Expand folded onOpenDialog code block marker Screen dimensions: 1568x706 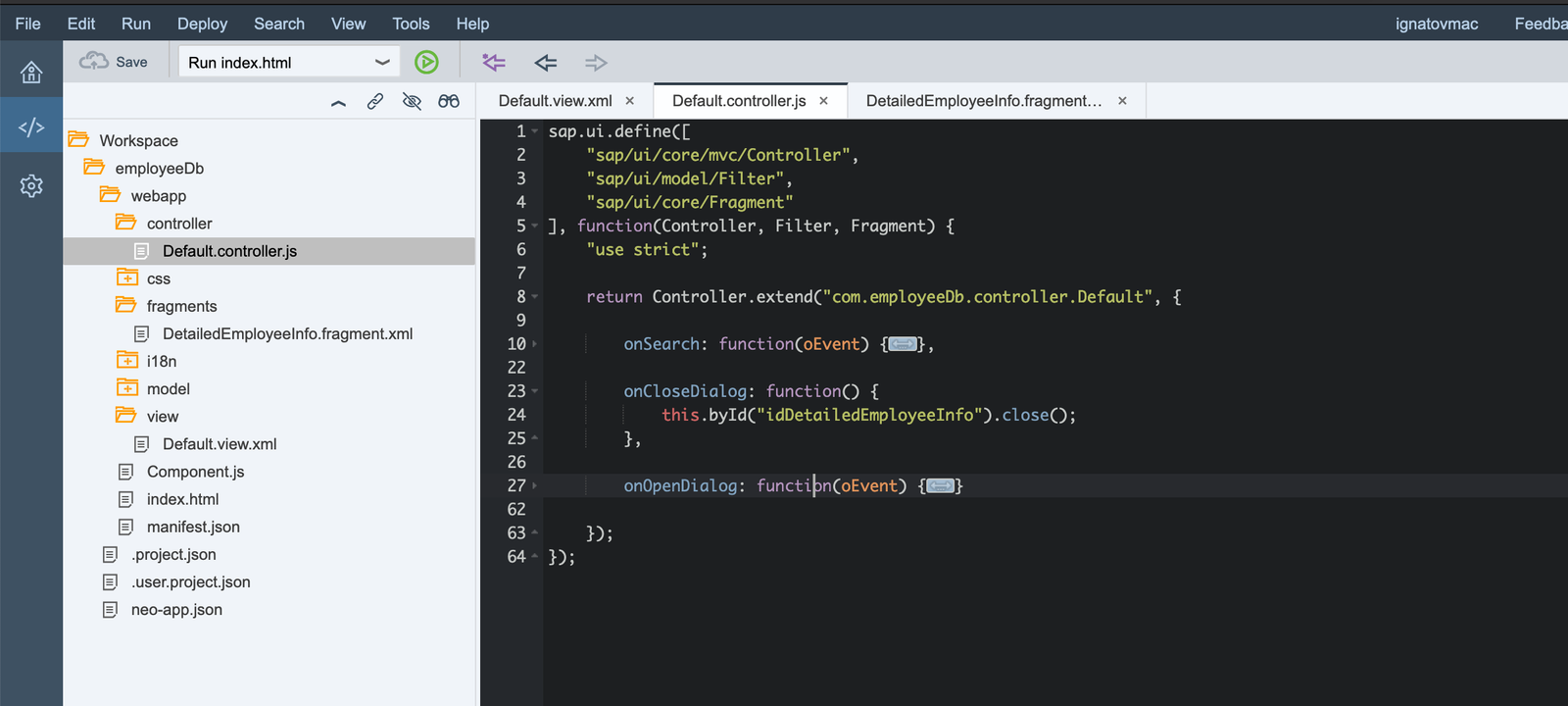click(x=941, y=486)
